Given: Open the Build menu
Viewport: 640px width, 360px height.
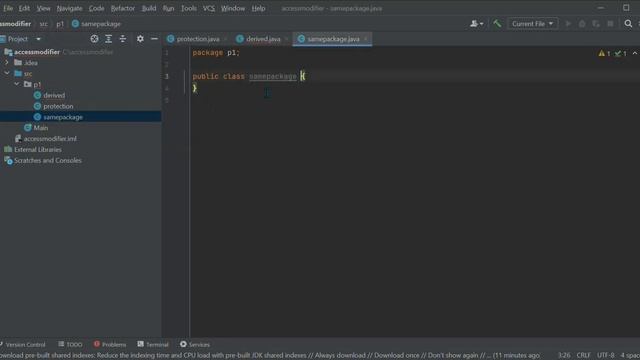Looking at the screenshot, I should click(x=149, y=8).
